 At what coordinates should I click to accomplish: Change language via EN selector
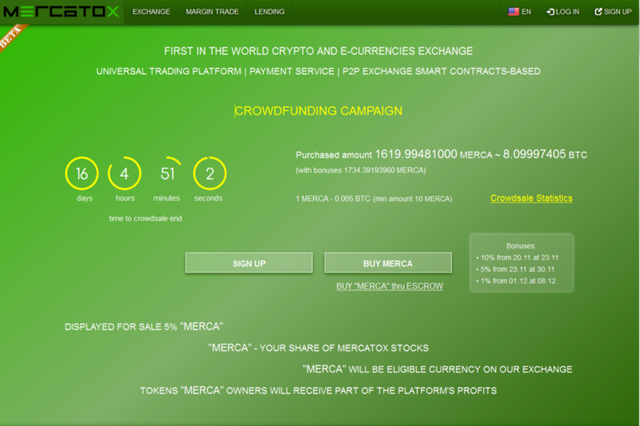527,12
